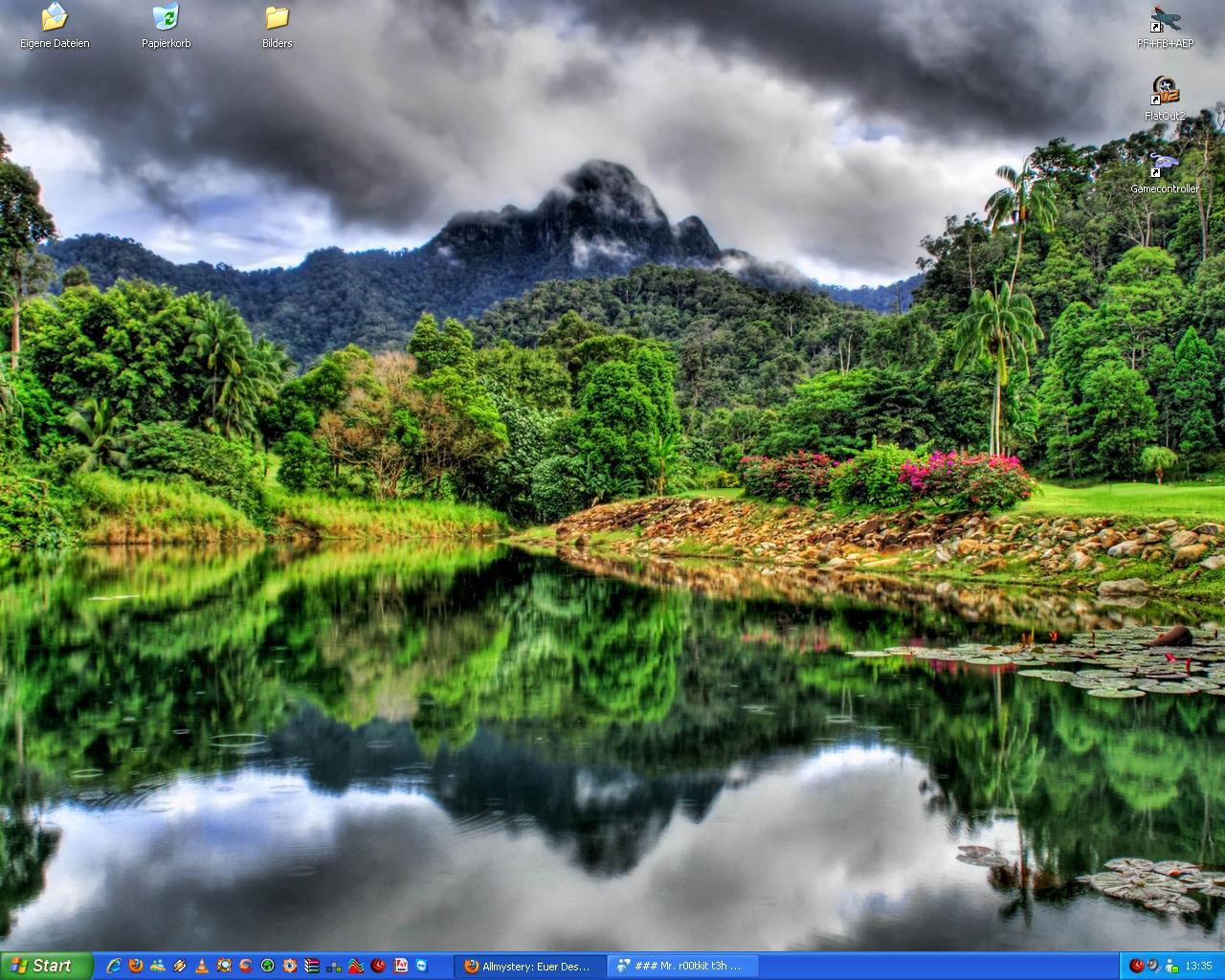Open the Bilders folder on desktop

tap(277, 26)
